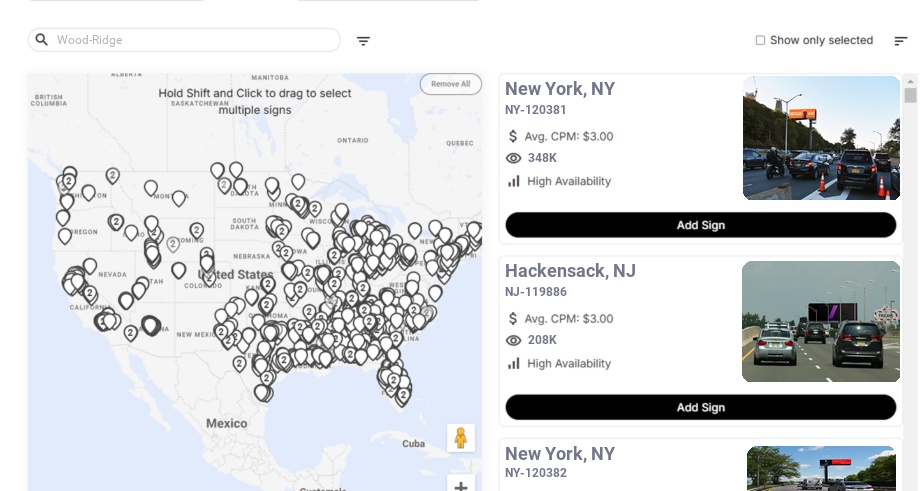Click the availability bars icon for NY-120381
The width and height of the screenshot is (920, 491).
tap(514, 181)
